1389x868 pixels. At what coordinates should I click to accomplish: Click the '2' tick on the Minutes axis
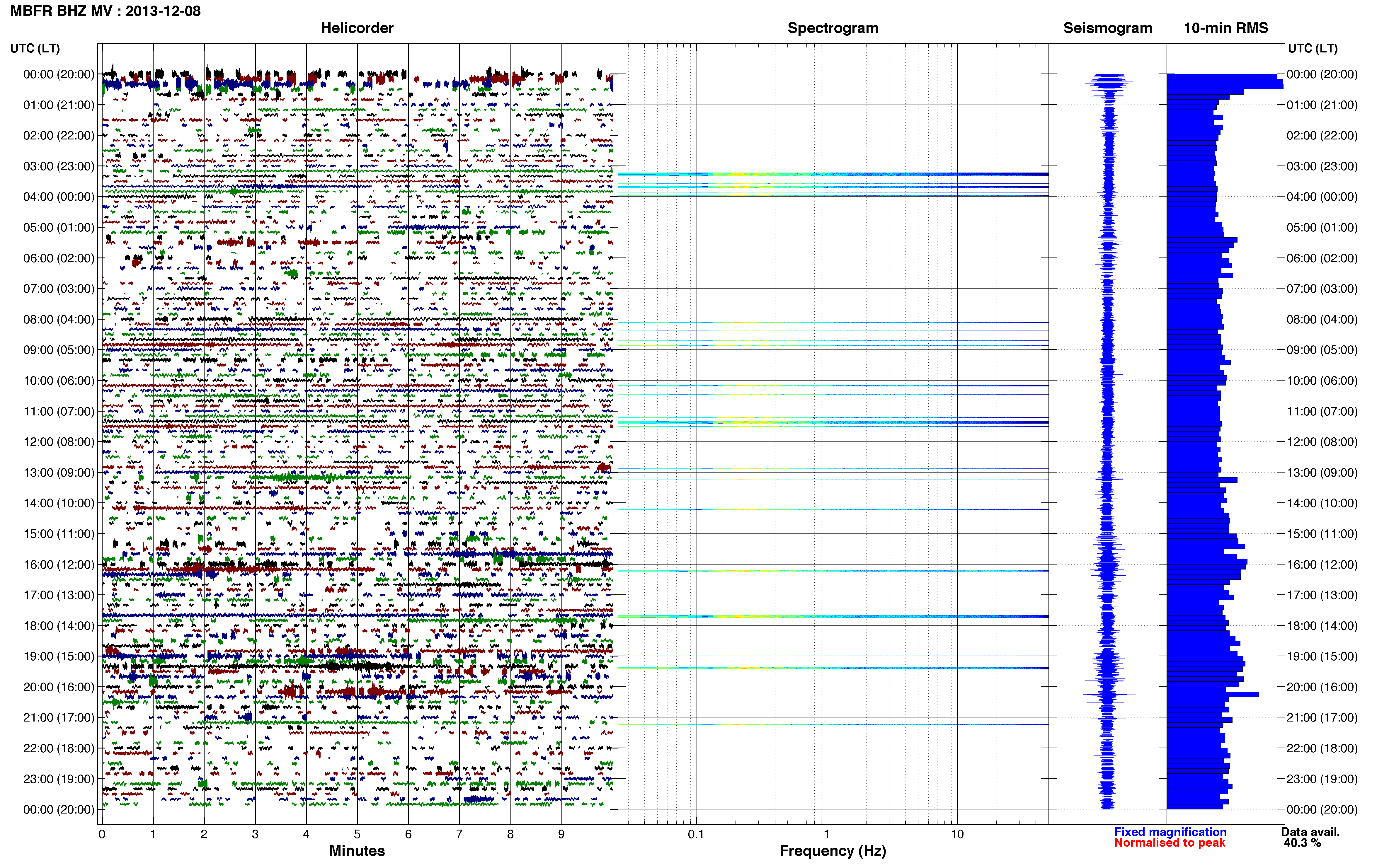204,834
